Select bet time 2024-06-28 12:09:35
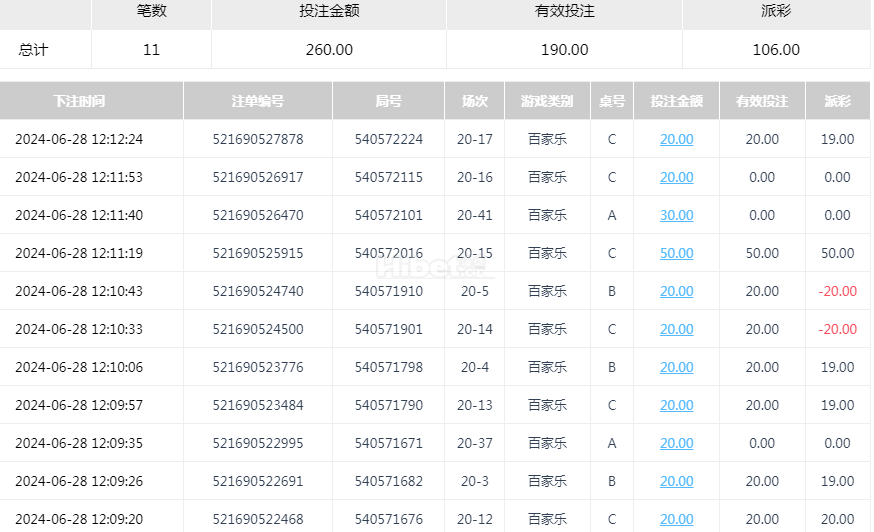The height and width of the screenshot is (532, 874). (79, 443)
